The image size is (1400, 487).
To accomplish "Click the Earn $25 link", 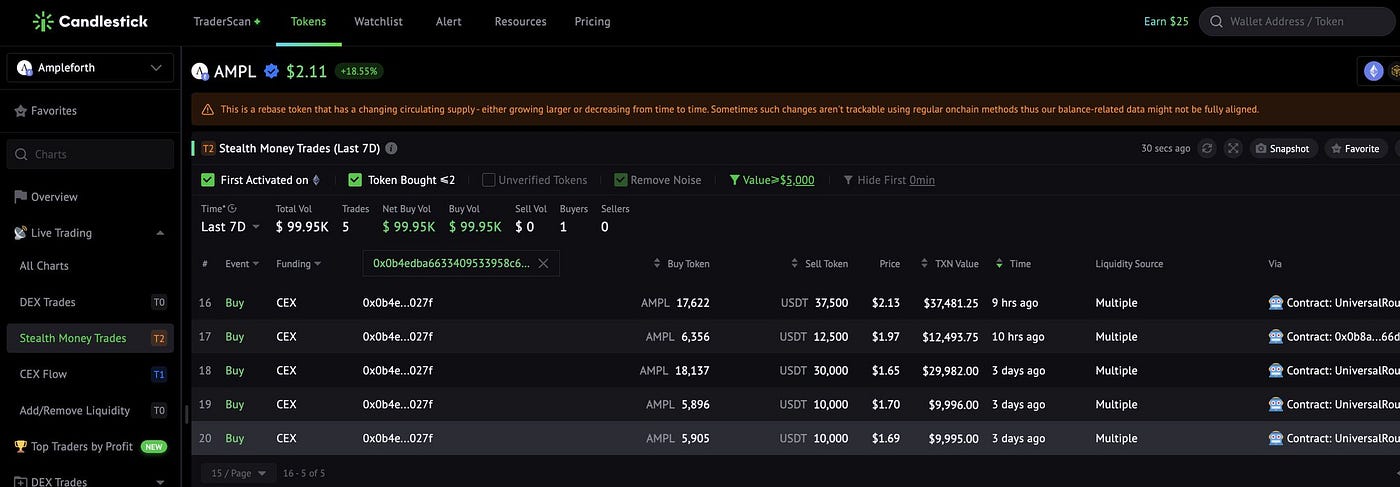I will coord(1166,21).
